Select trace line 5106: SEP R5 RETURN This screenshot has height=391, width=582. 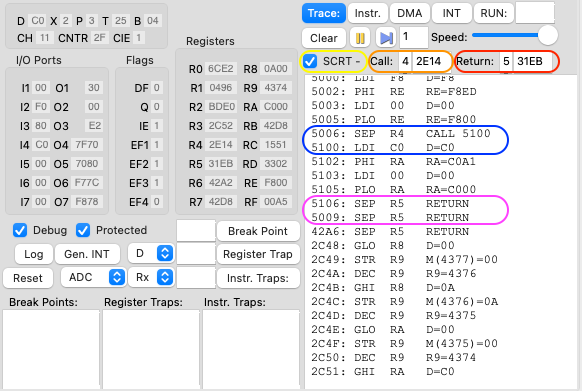coord(390,203)
